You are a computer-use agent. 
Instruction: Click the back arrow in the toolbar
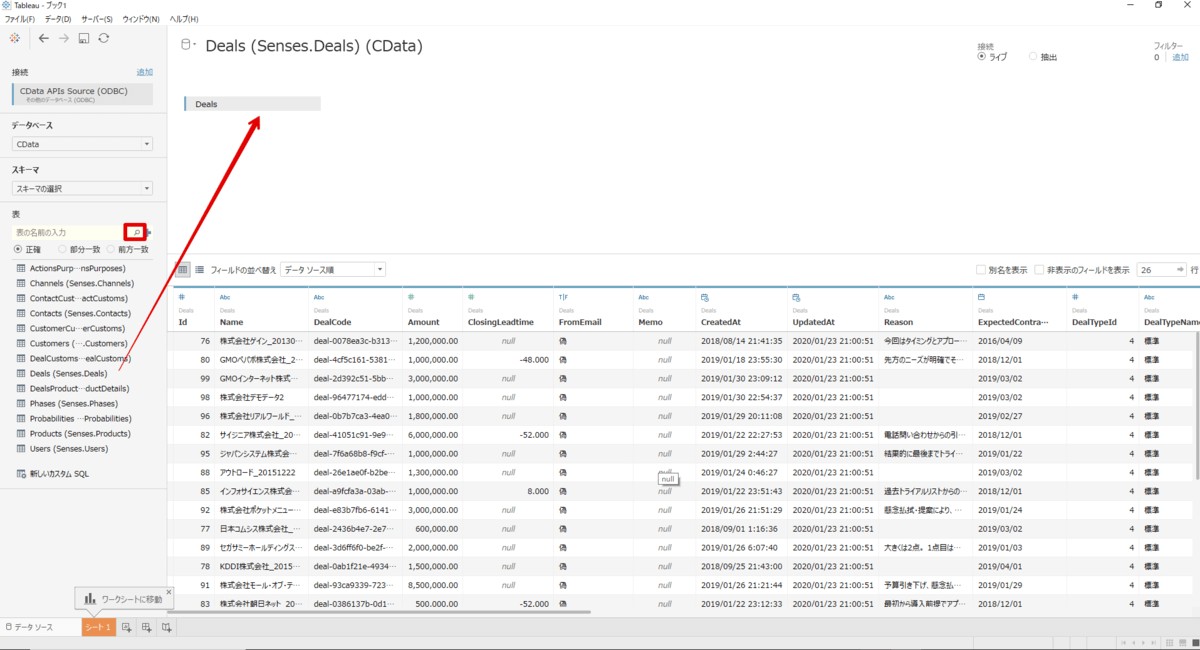pos(44,38)
